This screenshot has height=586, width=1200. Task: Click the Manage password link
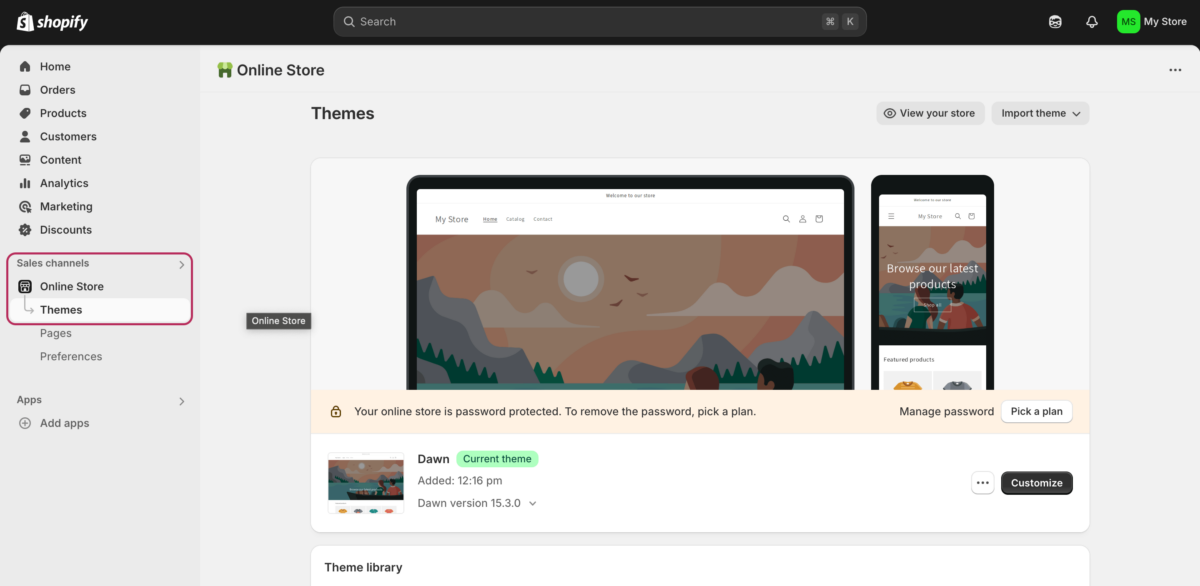pyautogui.click(x=946, y=411)
